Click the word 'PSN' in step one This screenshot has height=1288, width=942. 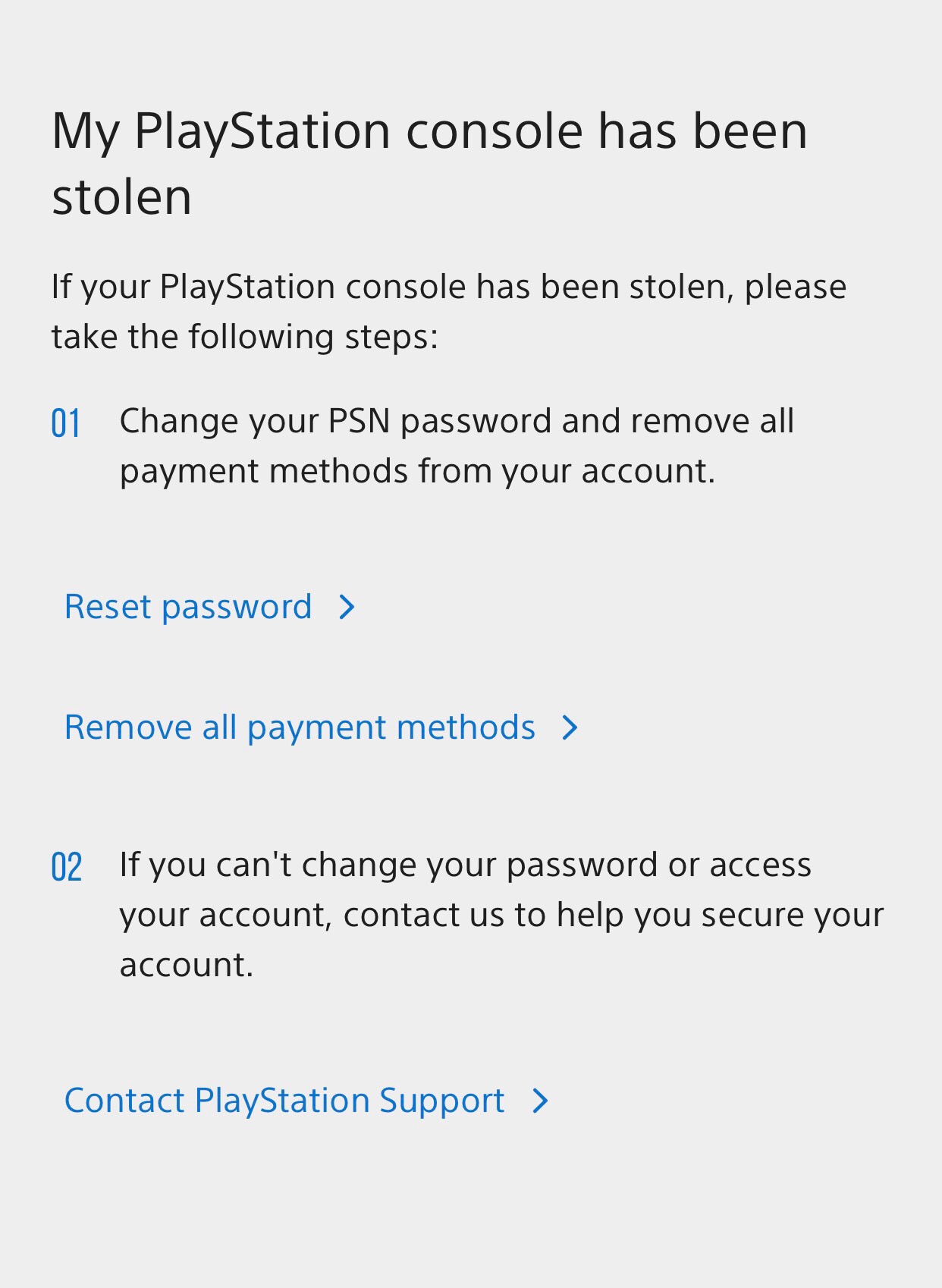coord(359,421)
